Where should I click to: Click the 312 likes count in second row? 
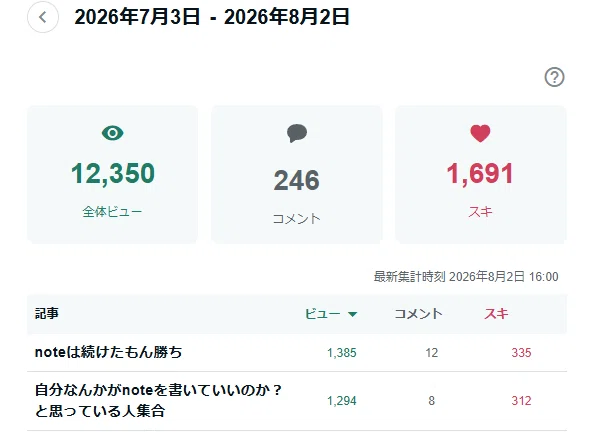[x=521, y=401]
